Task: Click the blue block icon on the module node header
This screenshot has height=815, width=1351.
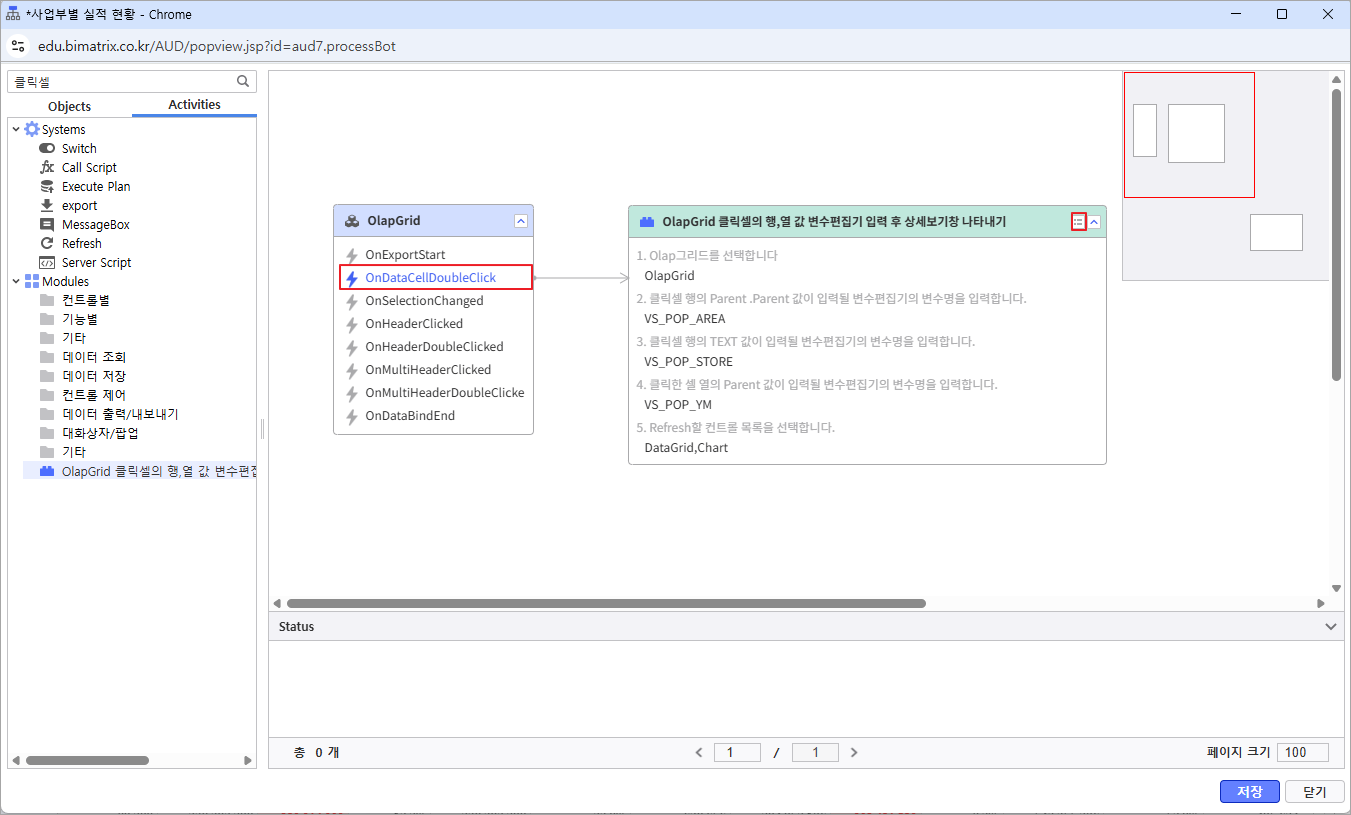Action: coord(648,222)
